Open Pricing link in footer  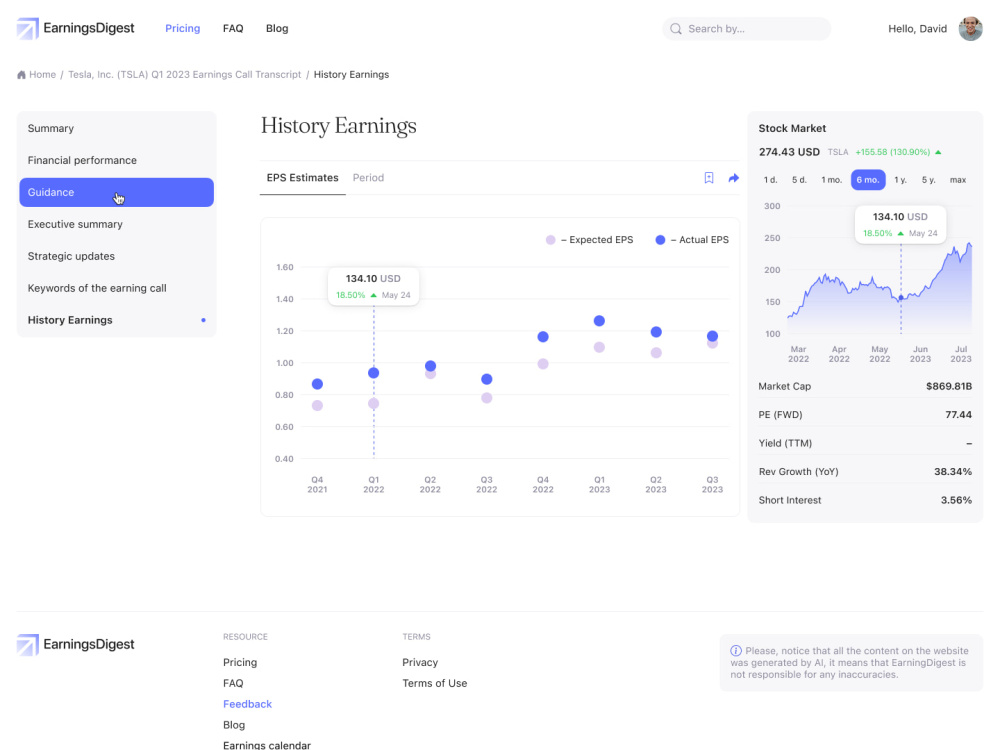pyautogui.click(x=240, y=662)
